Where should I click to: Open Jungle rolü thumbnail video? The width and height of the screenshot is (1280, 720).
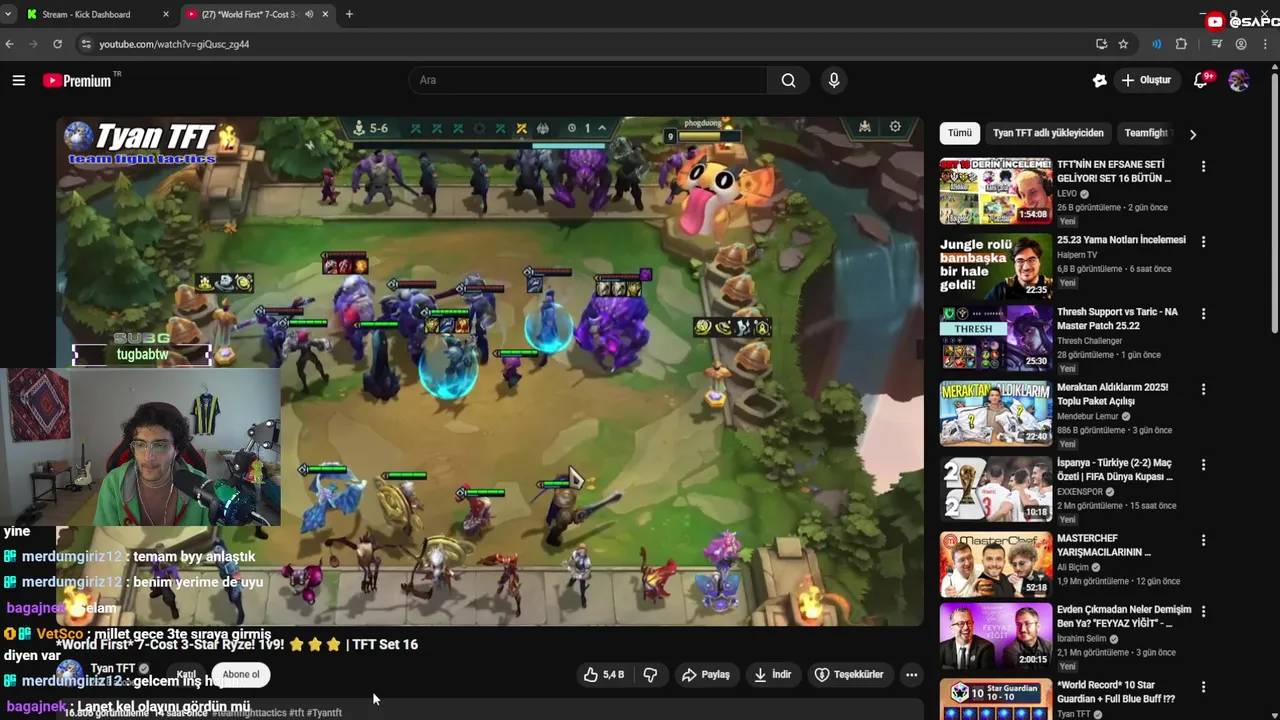(996, 266)
